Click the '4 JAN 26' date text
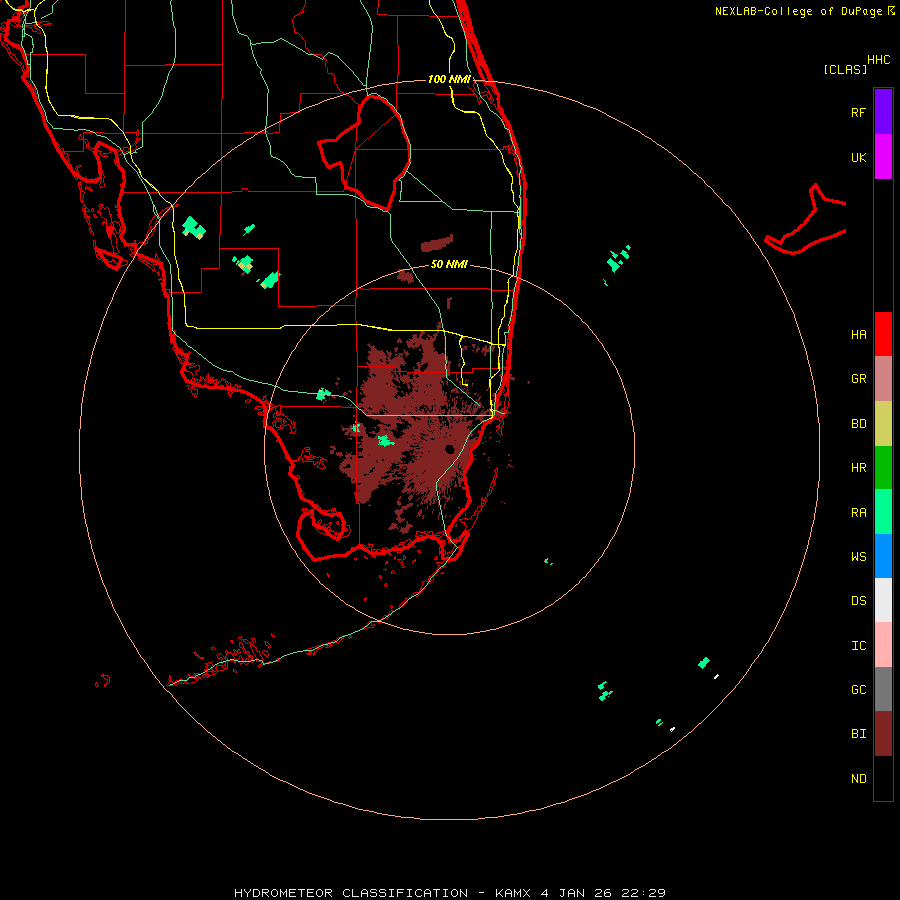 tap(575, 893)
